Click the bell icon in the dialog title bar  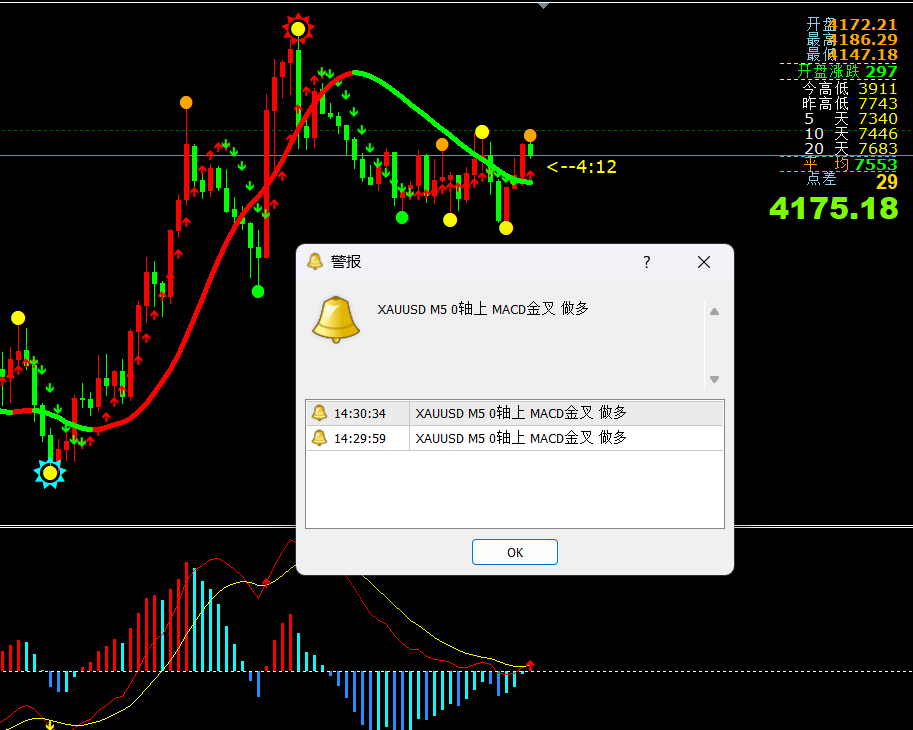click(315, 261)
